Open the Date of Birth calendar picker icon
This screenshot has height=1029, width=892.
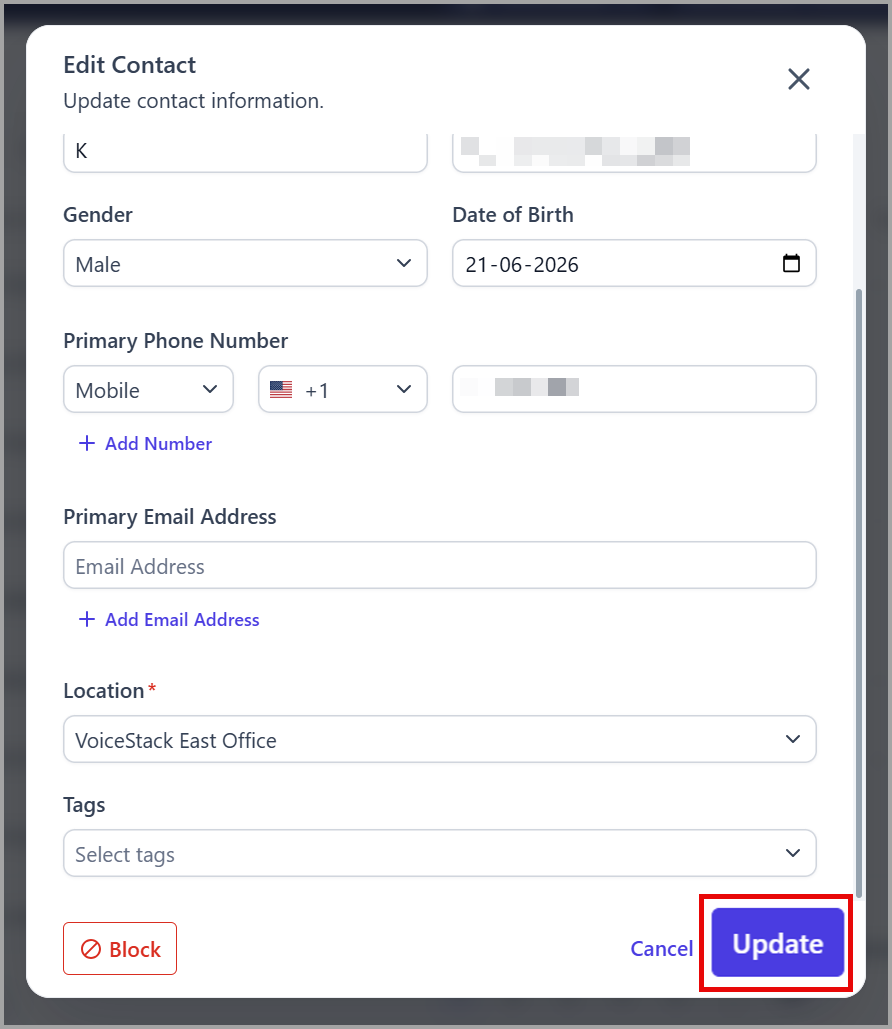pyautogui.click(x=791, y=263)
